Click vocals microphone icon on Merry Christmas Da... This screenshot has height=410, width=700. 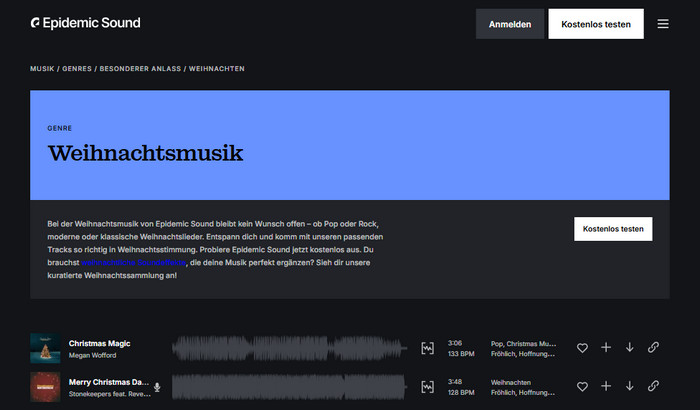click(x=157, y=387)
